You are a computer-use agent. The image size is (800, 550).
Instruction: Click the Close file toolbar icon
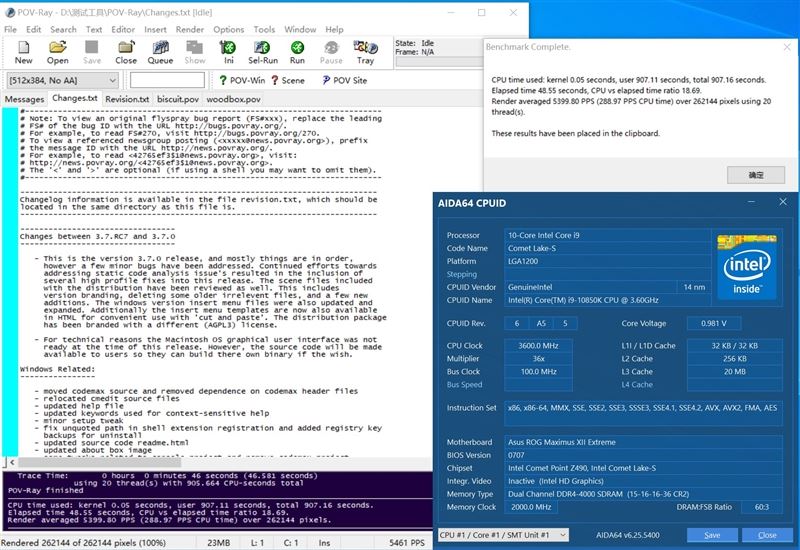click(126, 53)
